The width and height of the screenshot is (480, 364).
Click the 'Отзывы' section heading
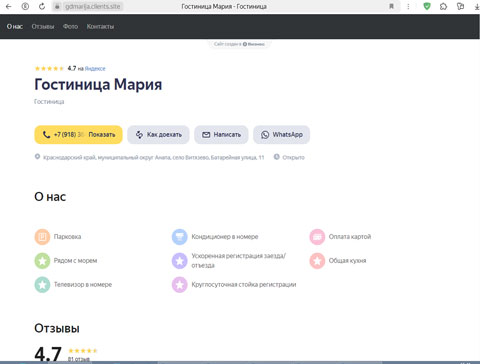point(57,328)
